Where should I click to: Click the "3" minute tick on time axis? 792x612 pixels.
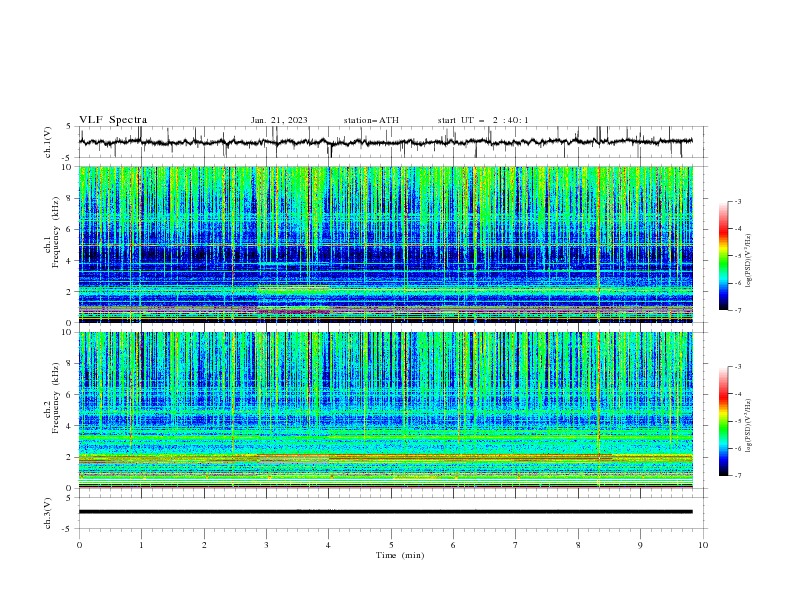(x=266, y=545)
